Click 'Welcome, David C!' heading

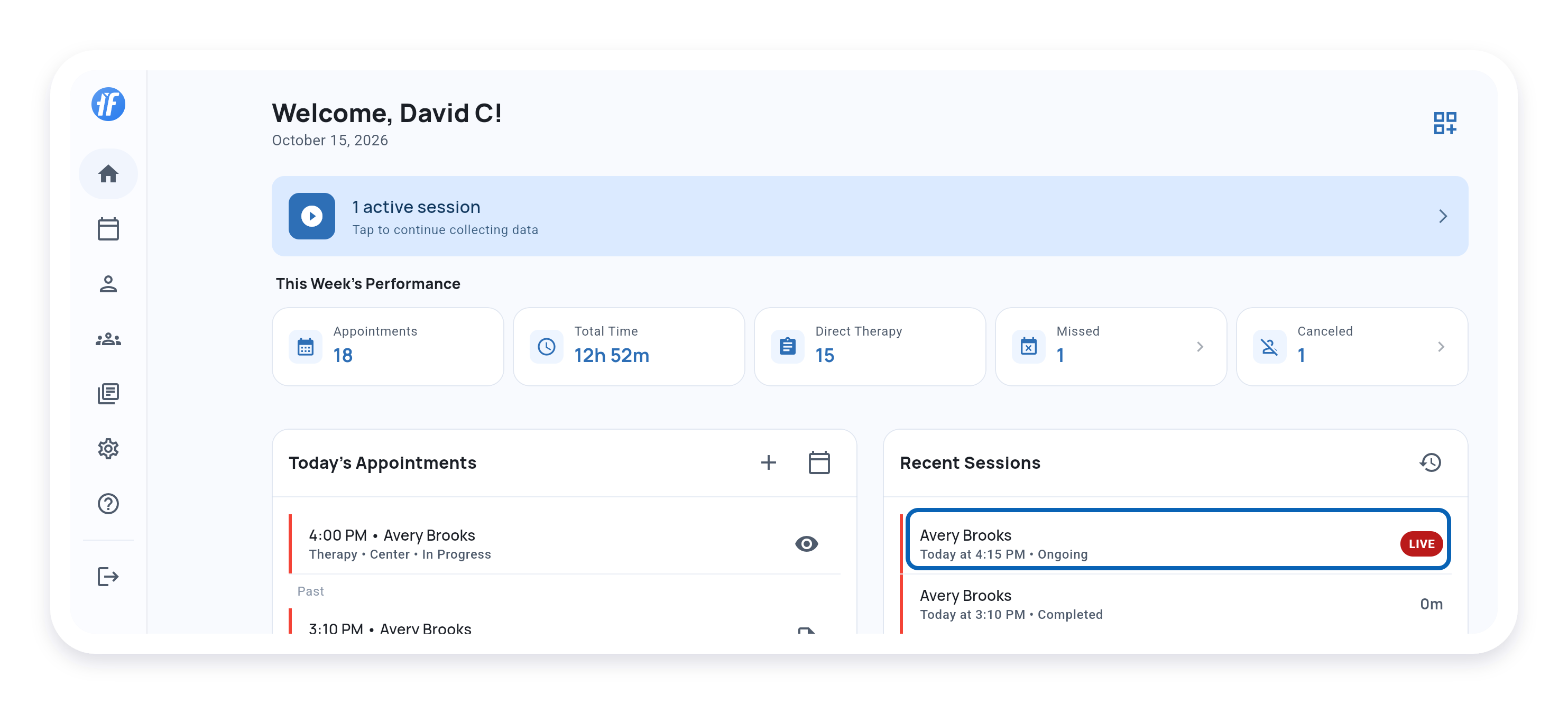(386, 113)
